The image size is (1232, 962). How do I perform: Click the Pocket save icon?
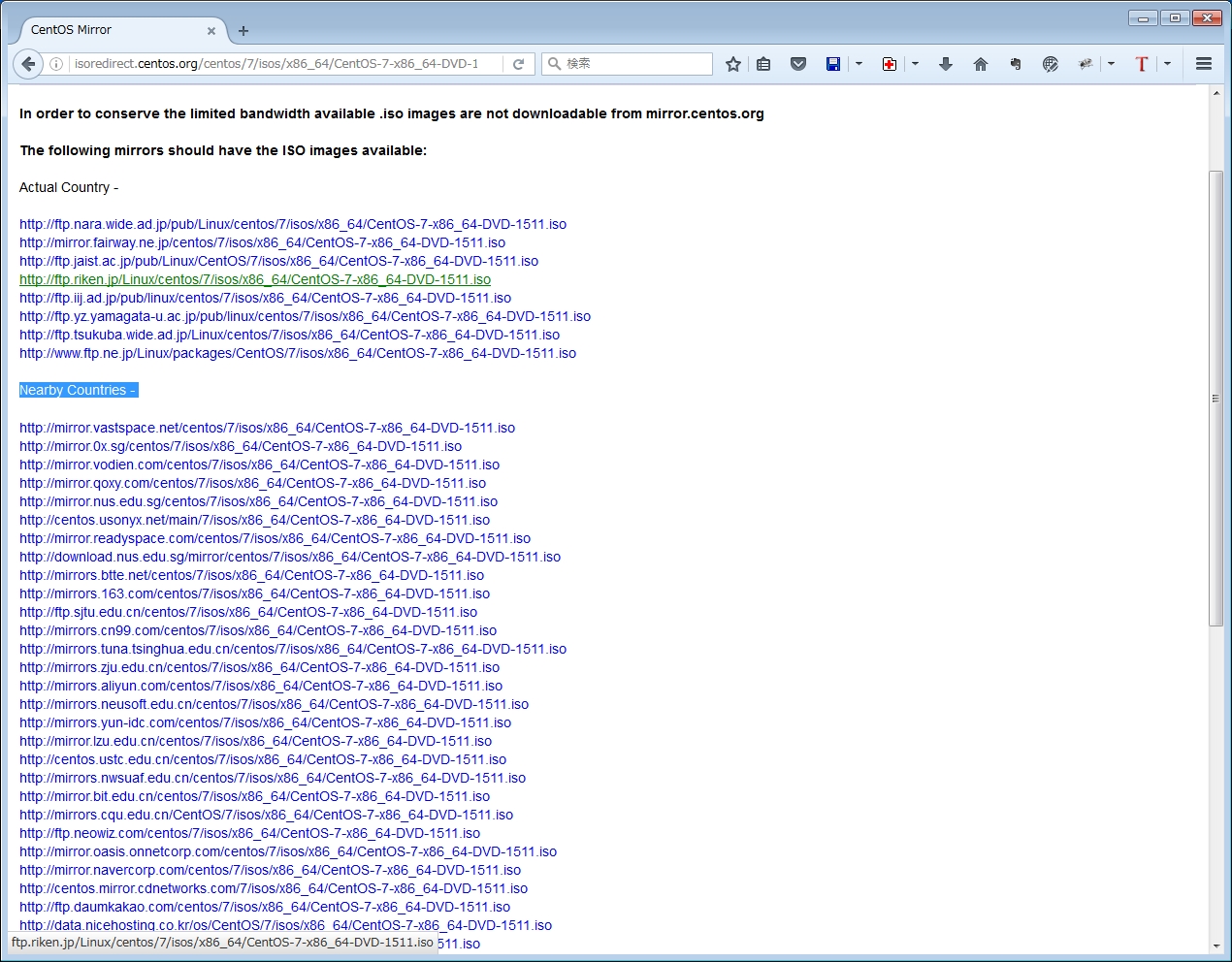point(798,64)
